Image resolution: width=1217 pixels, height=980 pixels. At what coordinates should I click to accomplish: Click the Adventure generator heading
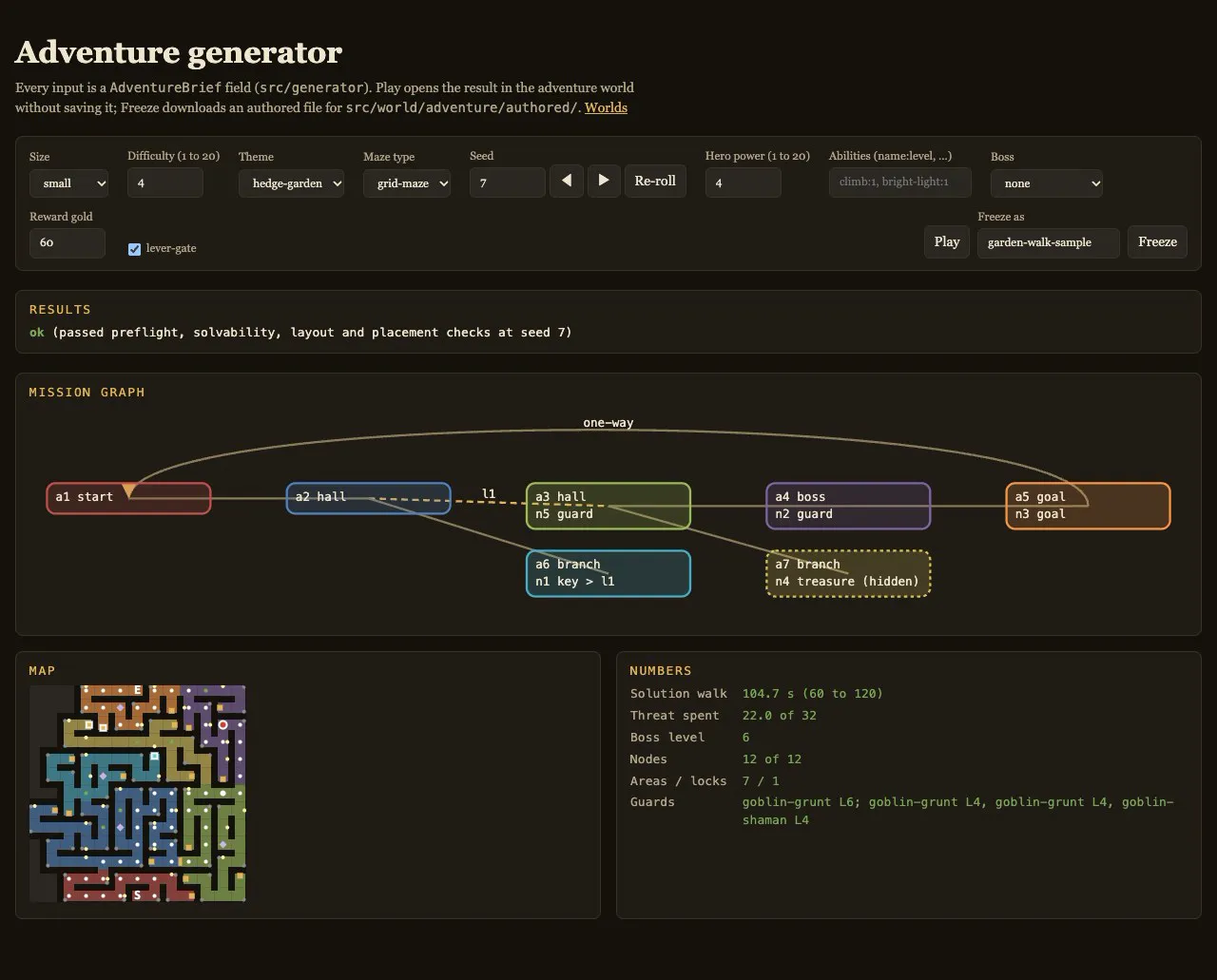(x=179, y=52)
